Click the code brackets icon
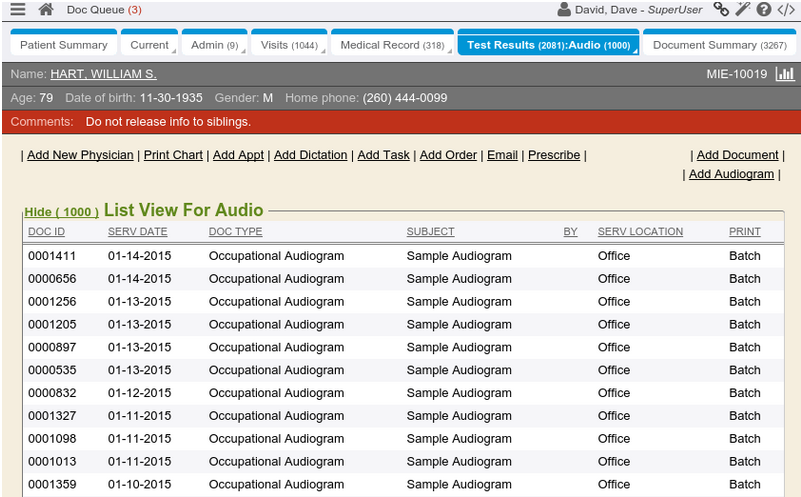Screen dimensions: 801x497 [786, 10]
